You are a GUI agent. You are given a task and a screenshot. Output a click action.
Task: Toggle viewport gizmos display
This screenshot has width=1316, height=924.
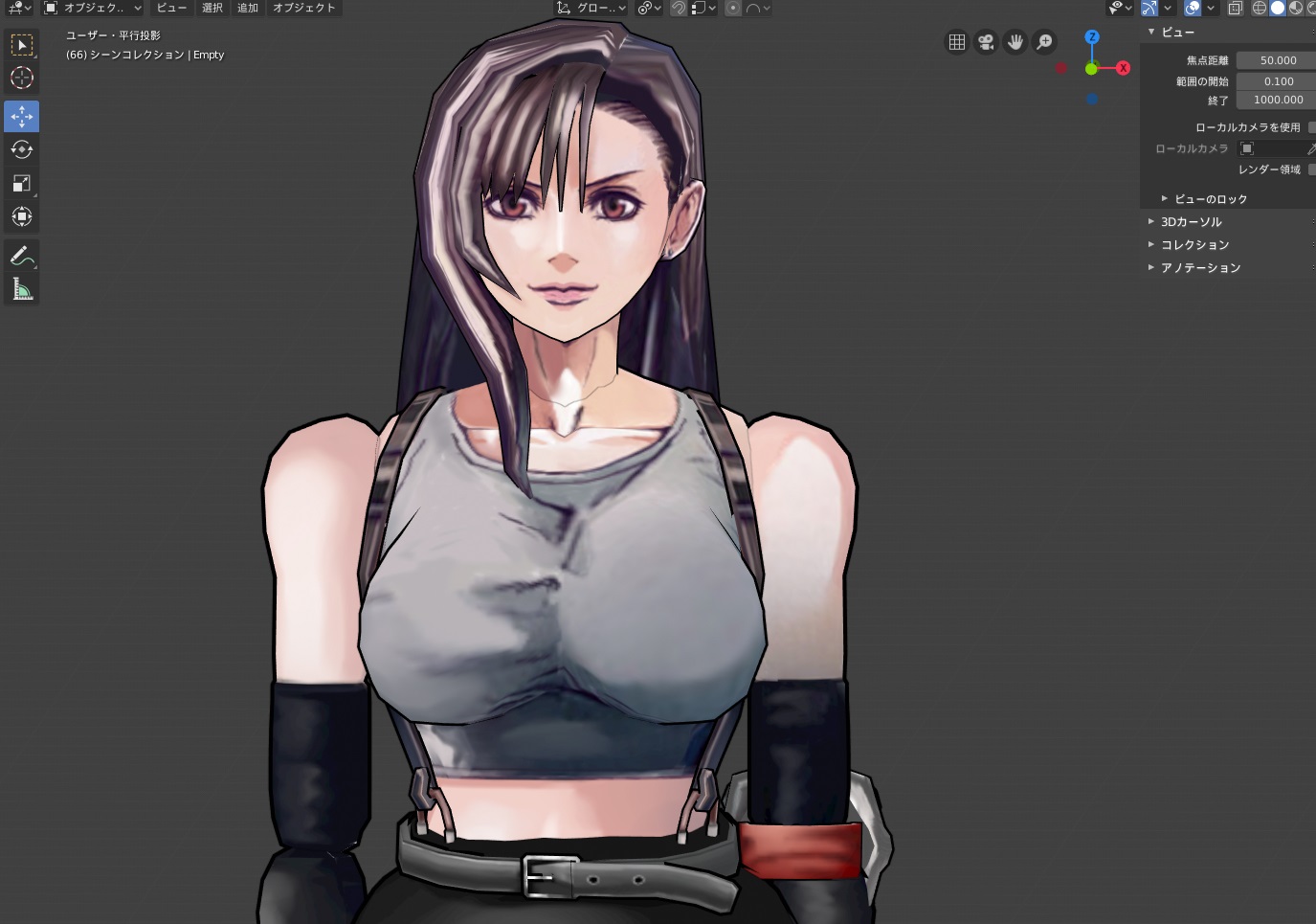click(1149, 8)
